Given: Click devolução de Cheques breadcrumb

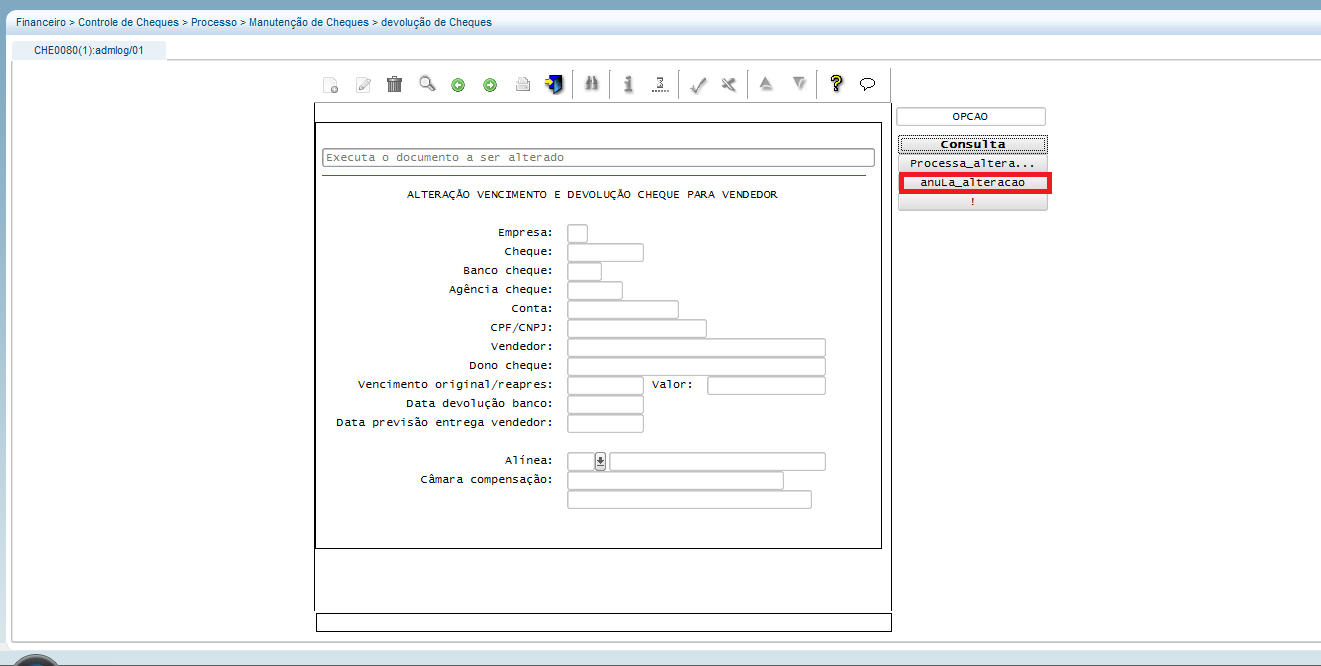Looking at the screenshot, I should pos(436,22).
